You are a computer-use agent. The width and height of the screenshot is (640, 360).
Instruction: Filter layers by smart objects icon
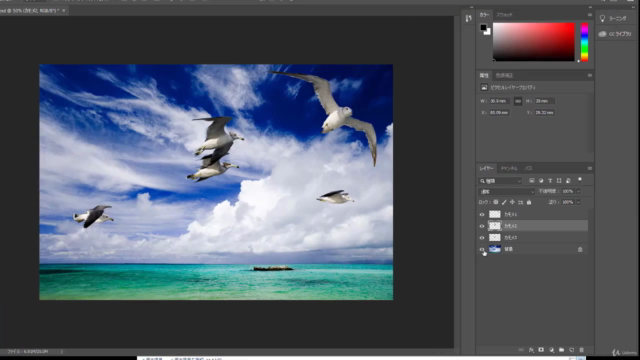[x=568, y=180]
